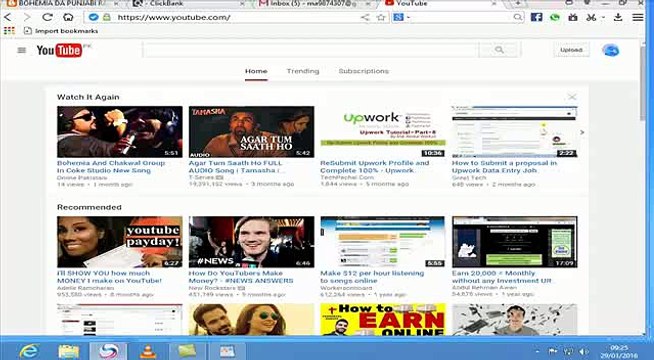Viewport: 654px width, 360px height.
Task: Click the volume icon in system tray
Action: (584, 352)
